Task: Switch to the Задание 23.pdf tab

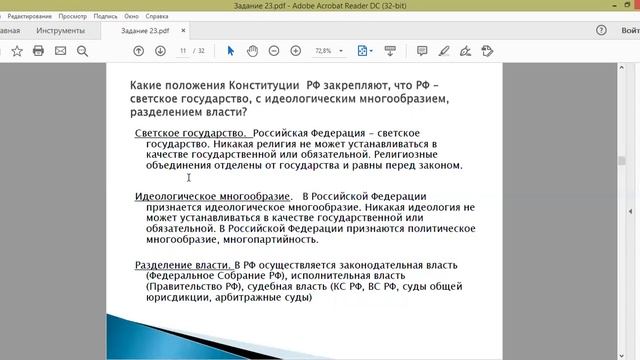Action: pyautogui.click(x=145, y=31)
